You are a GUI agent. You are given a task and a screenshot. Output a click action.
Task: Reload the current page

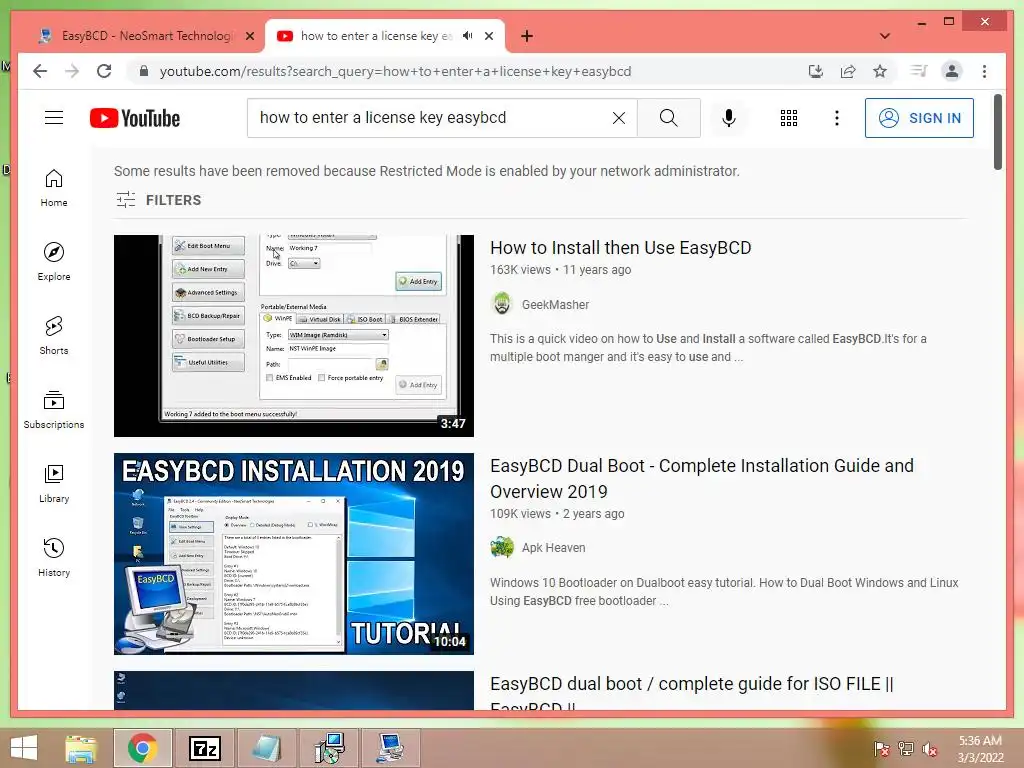[x=104, y=71]
